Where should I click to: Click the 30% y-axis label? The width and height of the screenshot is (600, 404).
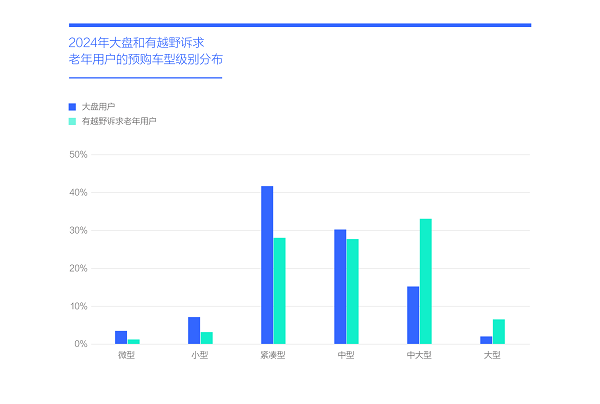point(78,231)
